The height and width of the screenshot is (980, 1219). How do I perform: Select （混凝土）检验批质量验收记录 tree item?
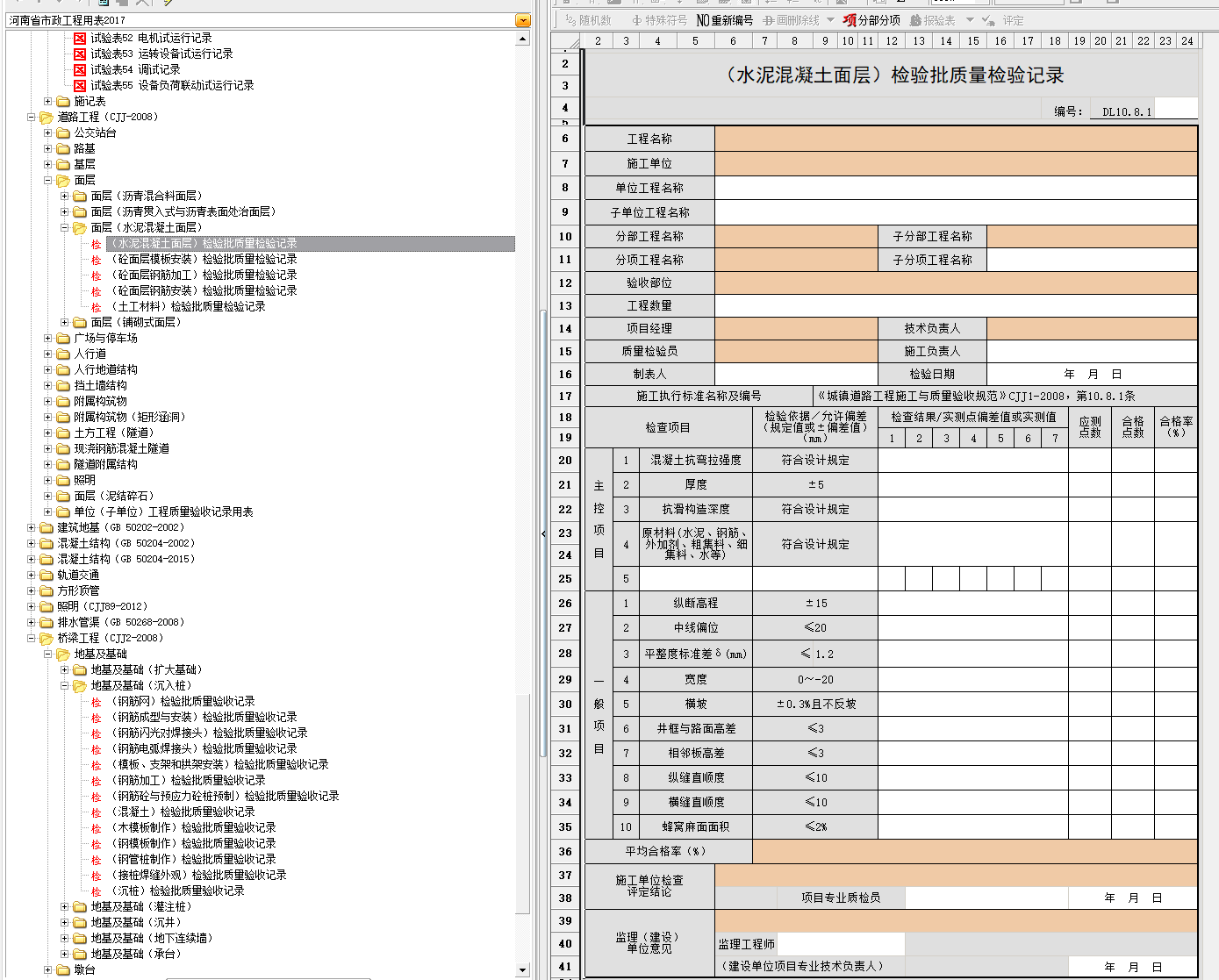click(x=182, y=812)
